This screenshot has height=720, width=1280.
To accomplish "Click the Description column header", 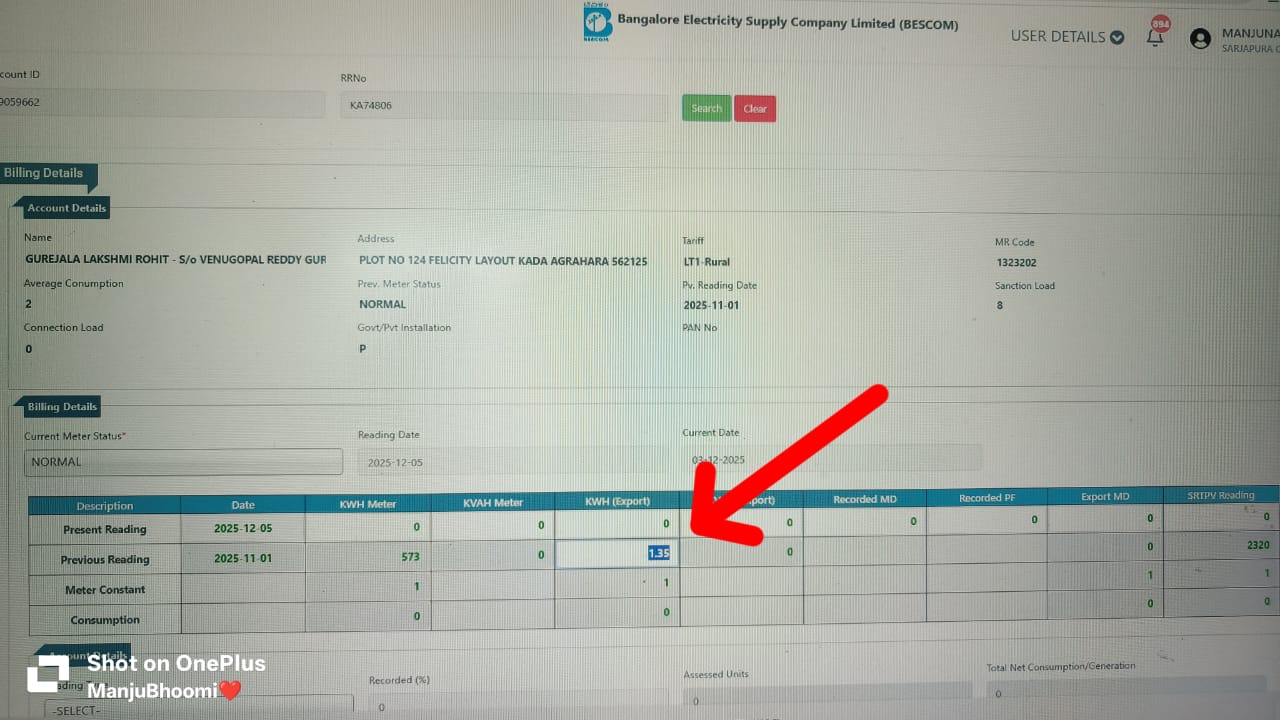I will (x=105, y=506).
